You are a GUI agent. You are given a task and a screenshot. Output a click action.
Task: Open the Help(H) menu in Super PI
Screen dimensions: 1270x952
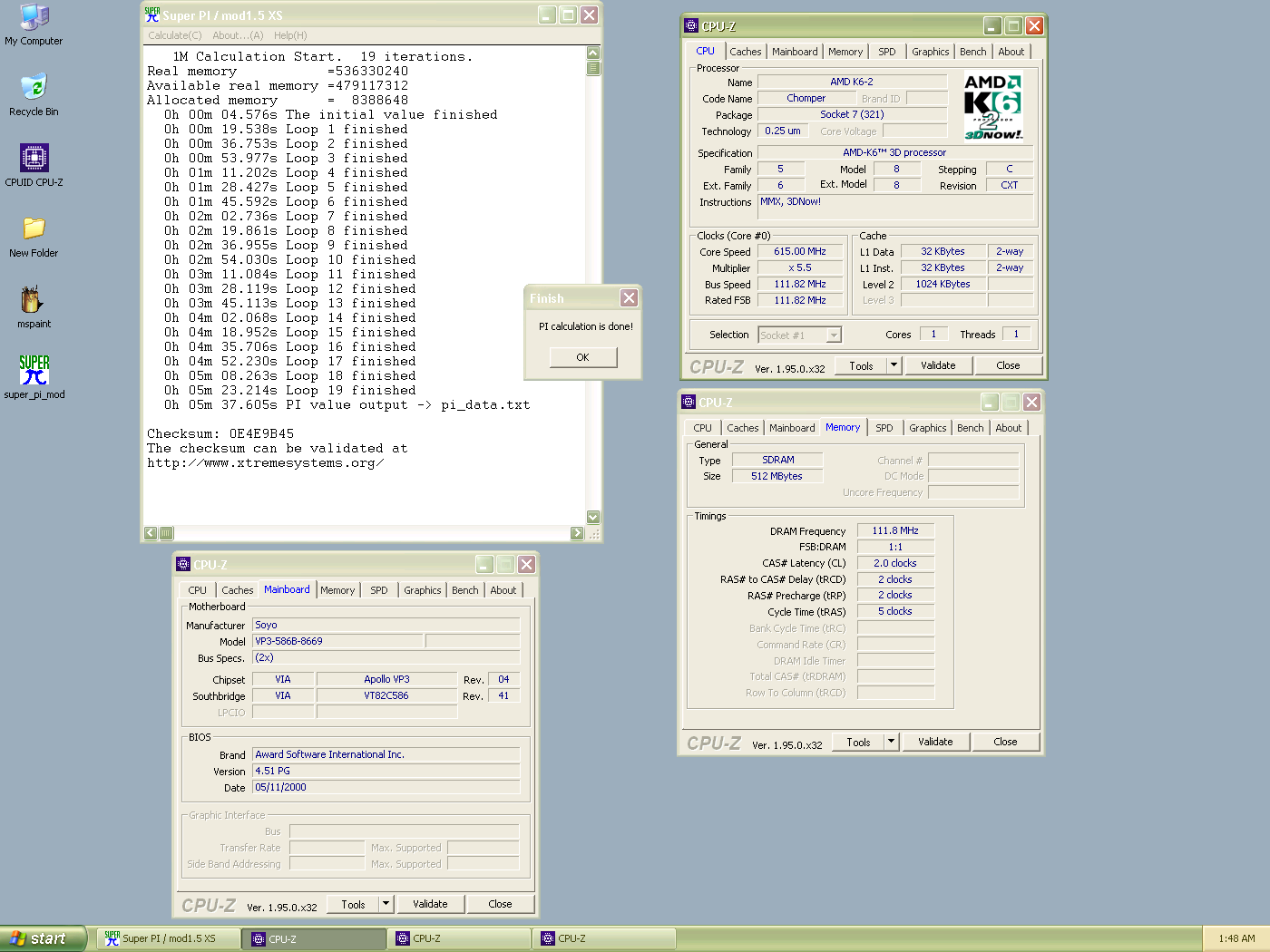pyautogui.click(x=290, y=35)
